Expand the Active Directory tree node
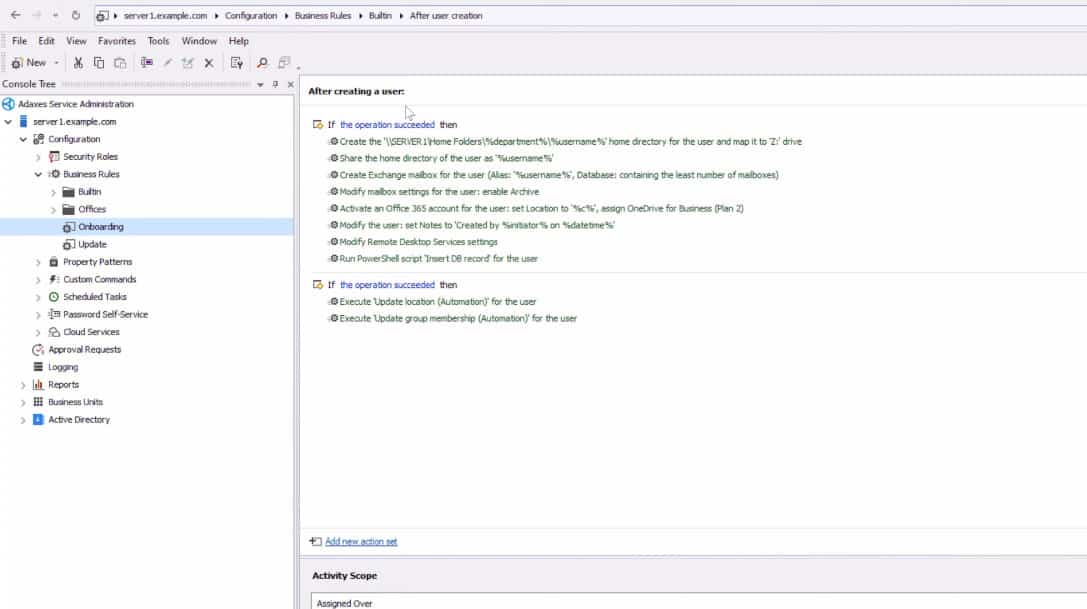 [23, 420]
